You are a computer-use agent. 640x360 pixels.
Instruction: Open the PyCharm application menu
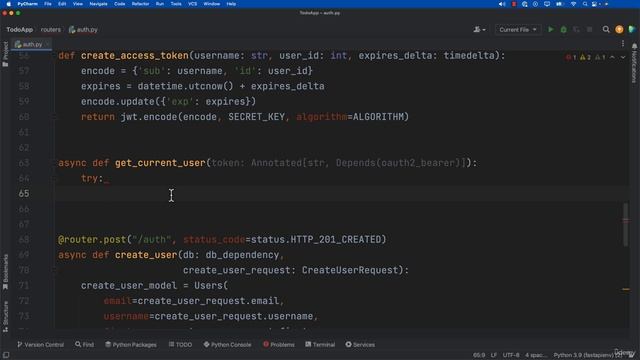coord(27,4)
